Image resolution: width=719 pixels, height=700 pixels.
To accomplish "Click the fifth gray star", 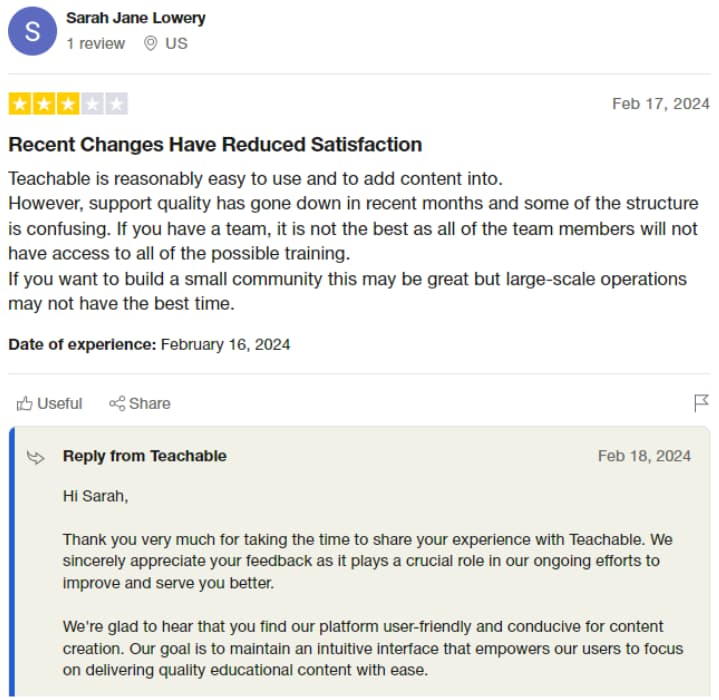I will (116, 104).
